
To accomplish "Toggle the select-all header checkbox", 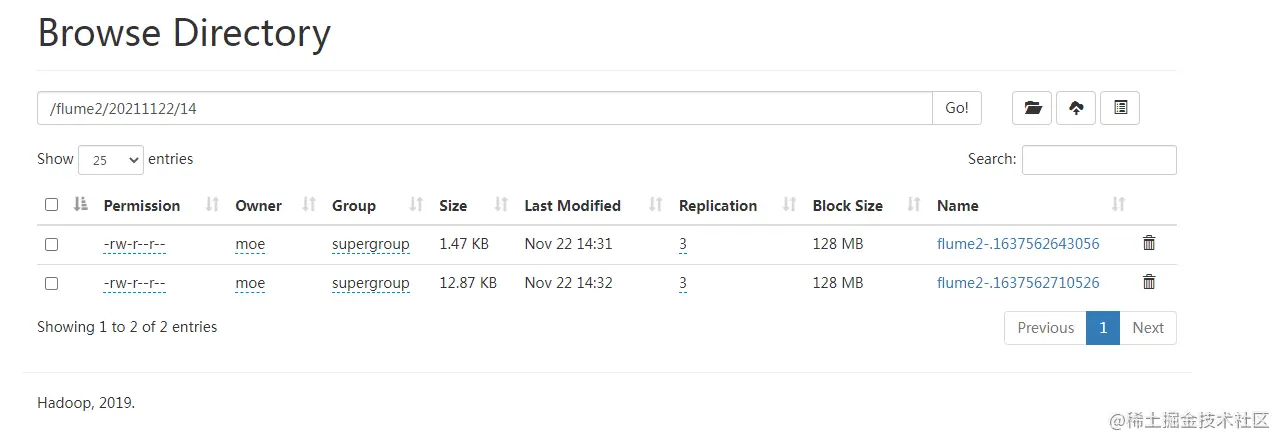I will [x=52, y=205].
